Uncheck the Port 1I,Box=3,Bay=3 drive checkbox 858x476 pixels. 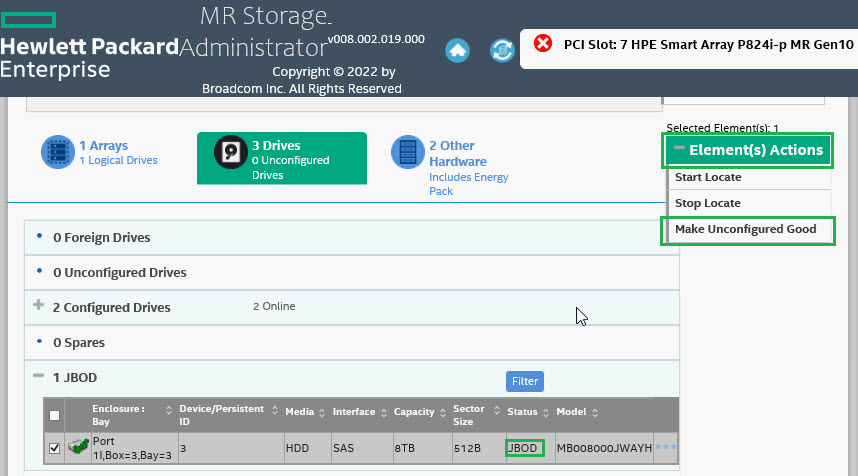point(54,448)
